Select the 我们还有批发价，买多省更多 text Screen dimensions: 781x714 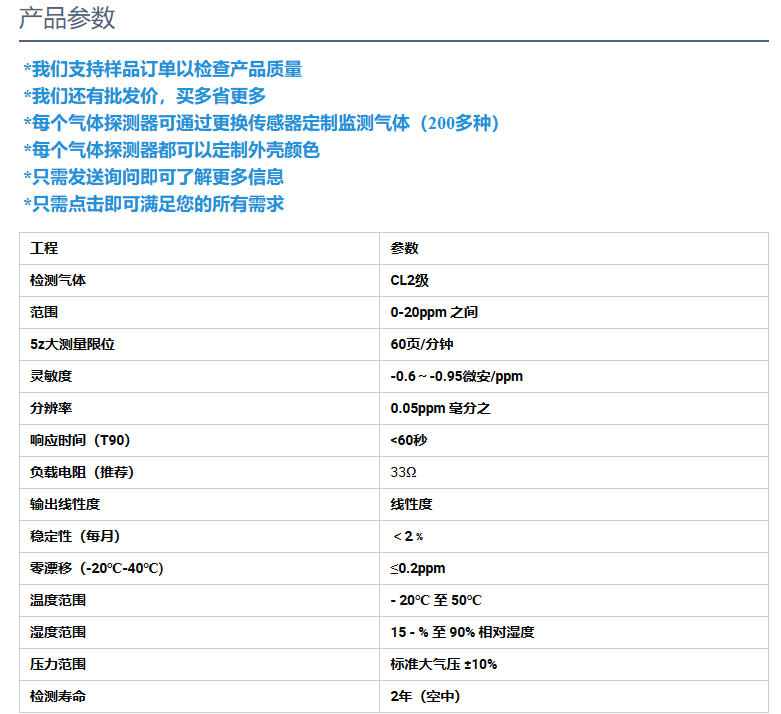click(145, 96)
